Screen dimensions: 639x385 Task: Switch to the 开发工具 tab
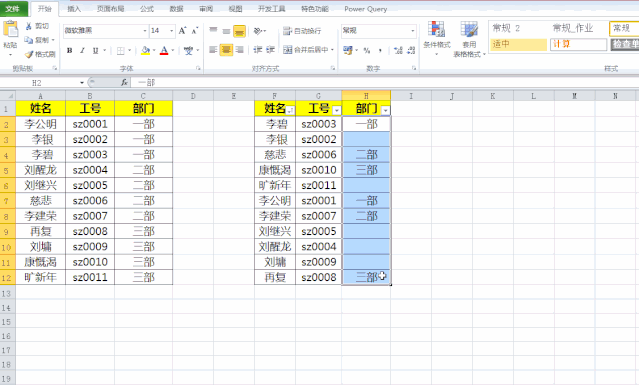tap(271, 9)
